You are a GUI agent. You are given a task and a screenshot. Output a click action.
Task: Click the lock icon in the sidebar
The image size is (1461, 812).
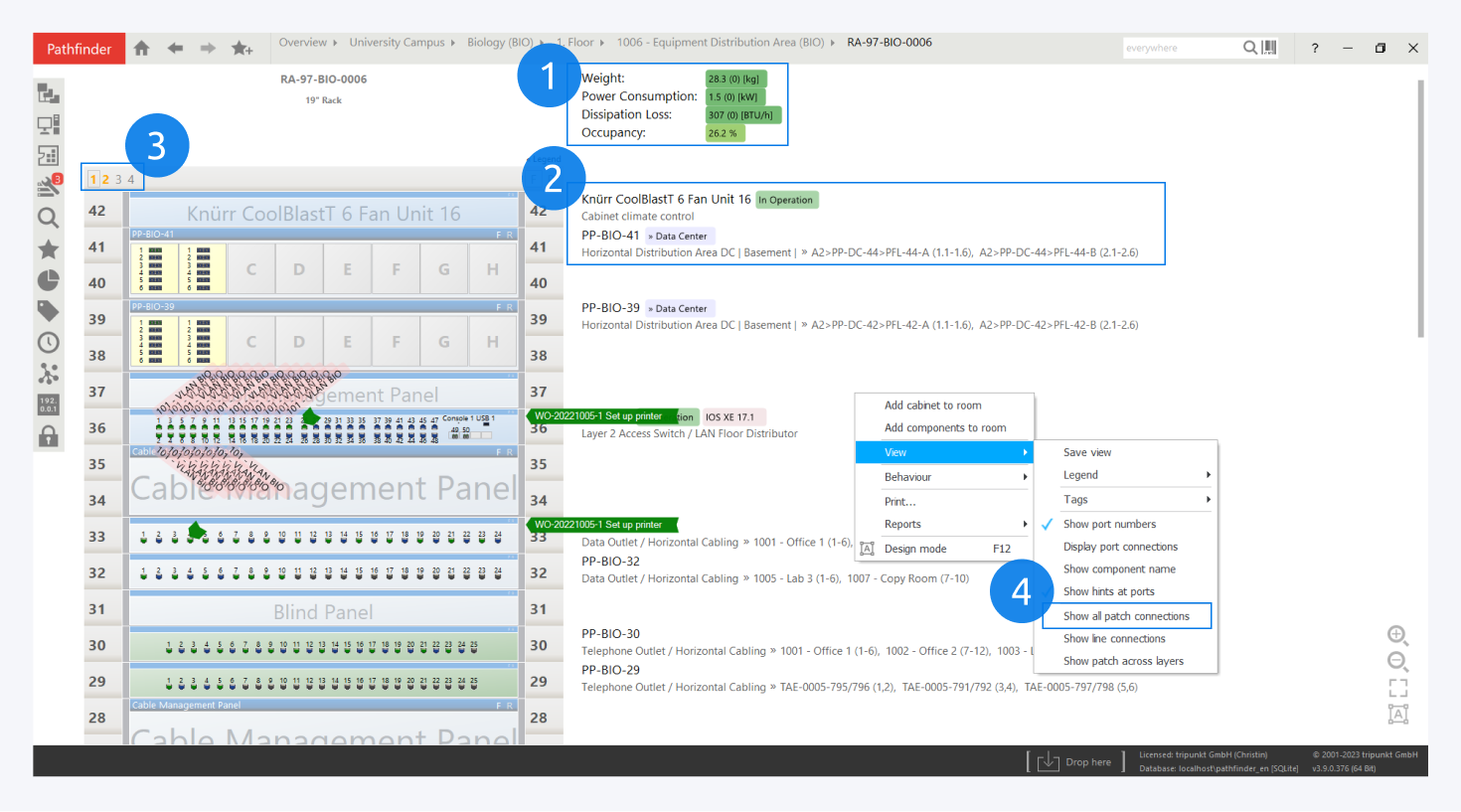pos(48,436)
